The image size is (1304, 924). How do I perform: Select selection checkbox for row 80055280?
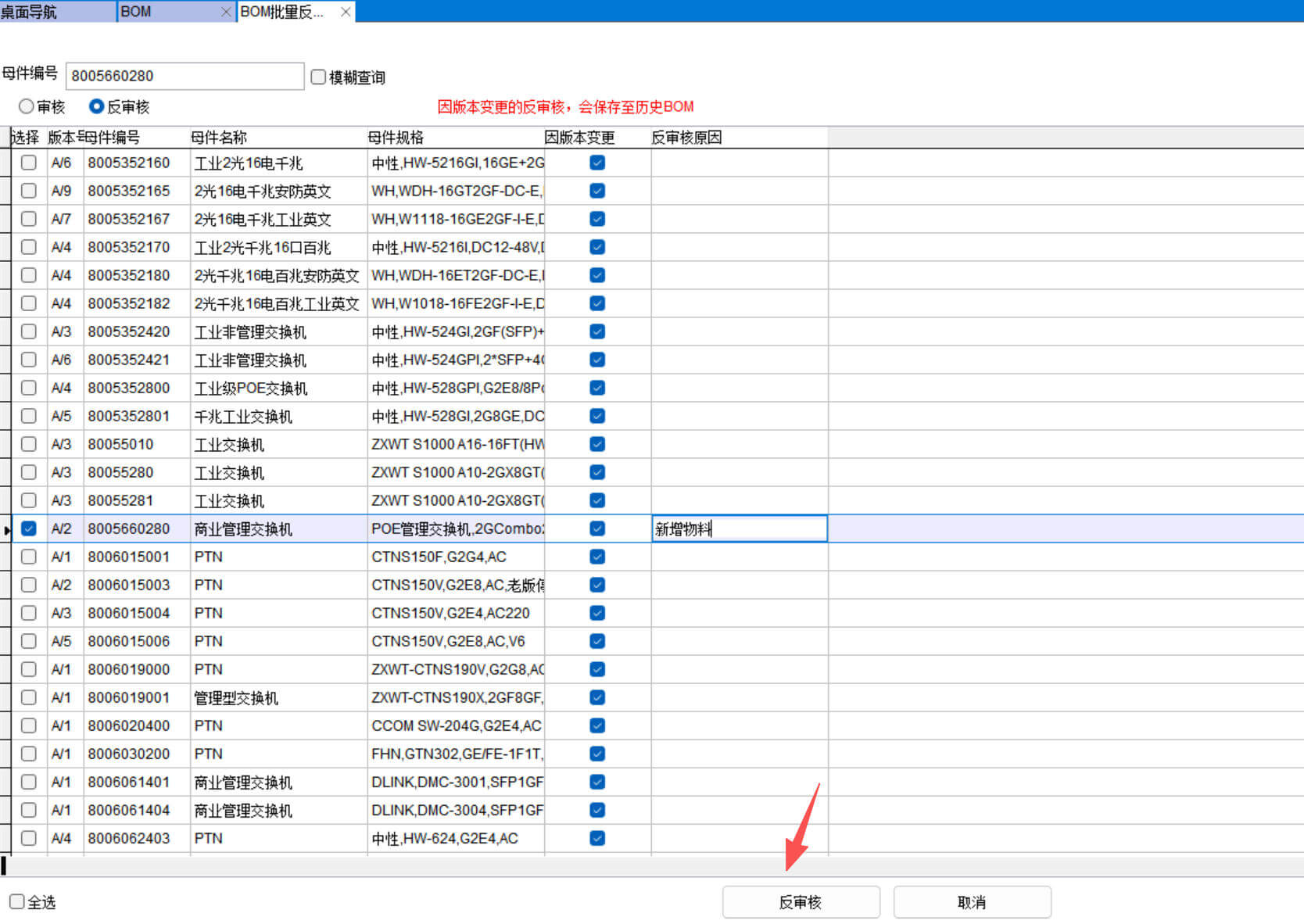29,472
